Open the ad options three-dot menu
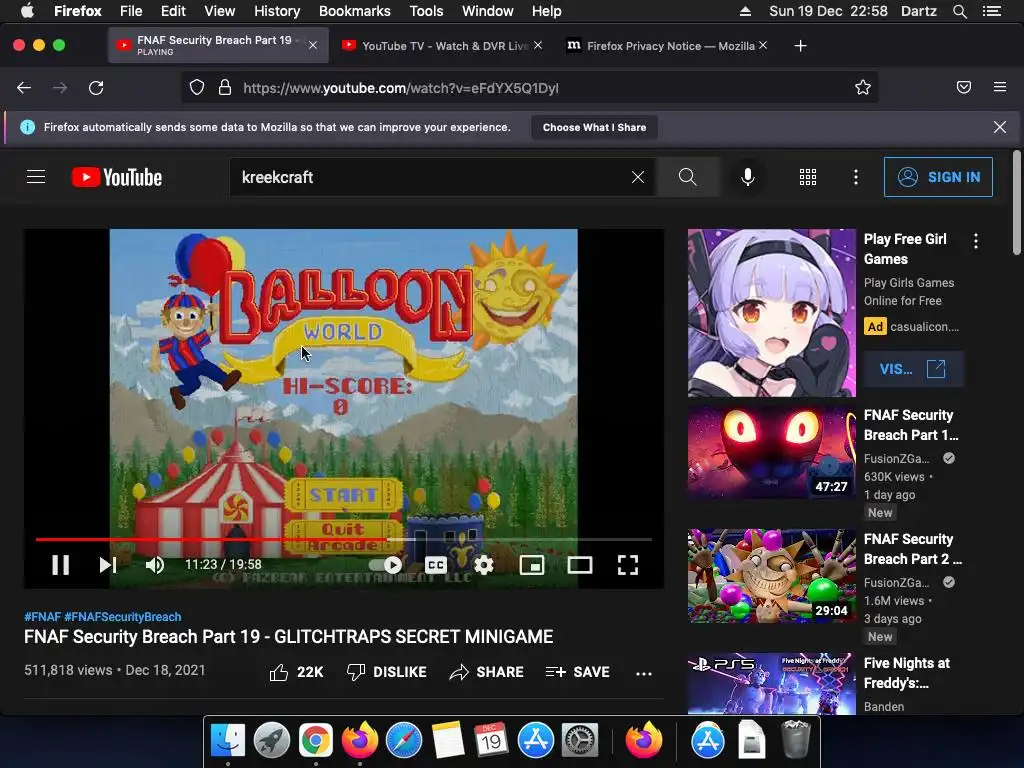This screenshot has width=1024, height=768. click(x=976, y=241)
